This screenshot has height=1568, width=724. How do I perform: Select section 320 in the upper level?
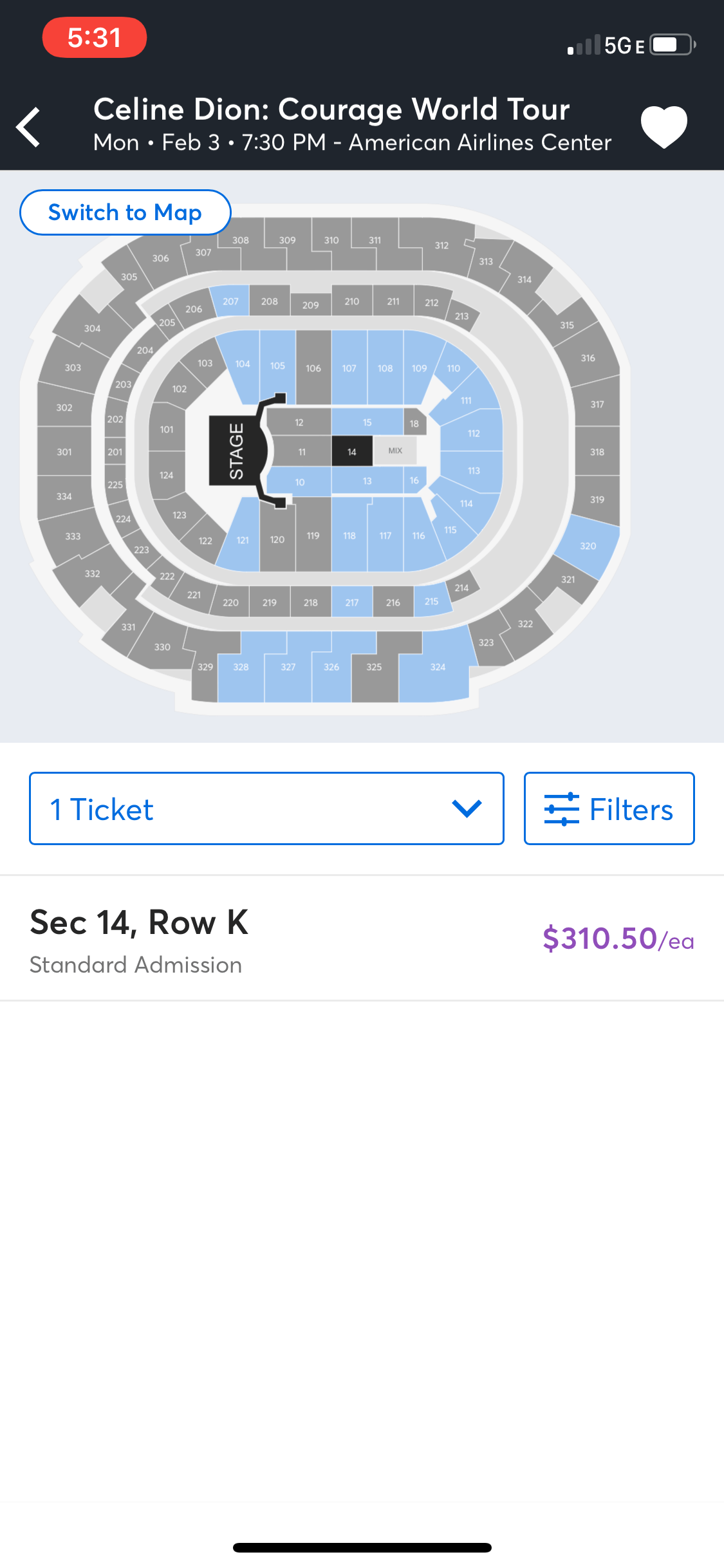click(588, 546)
